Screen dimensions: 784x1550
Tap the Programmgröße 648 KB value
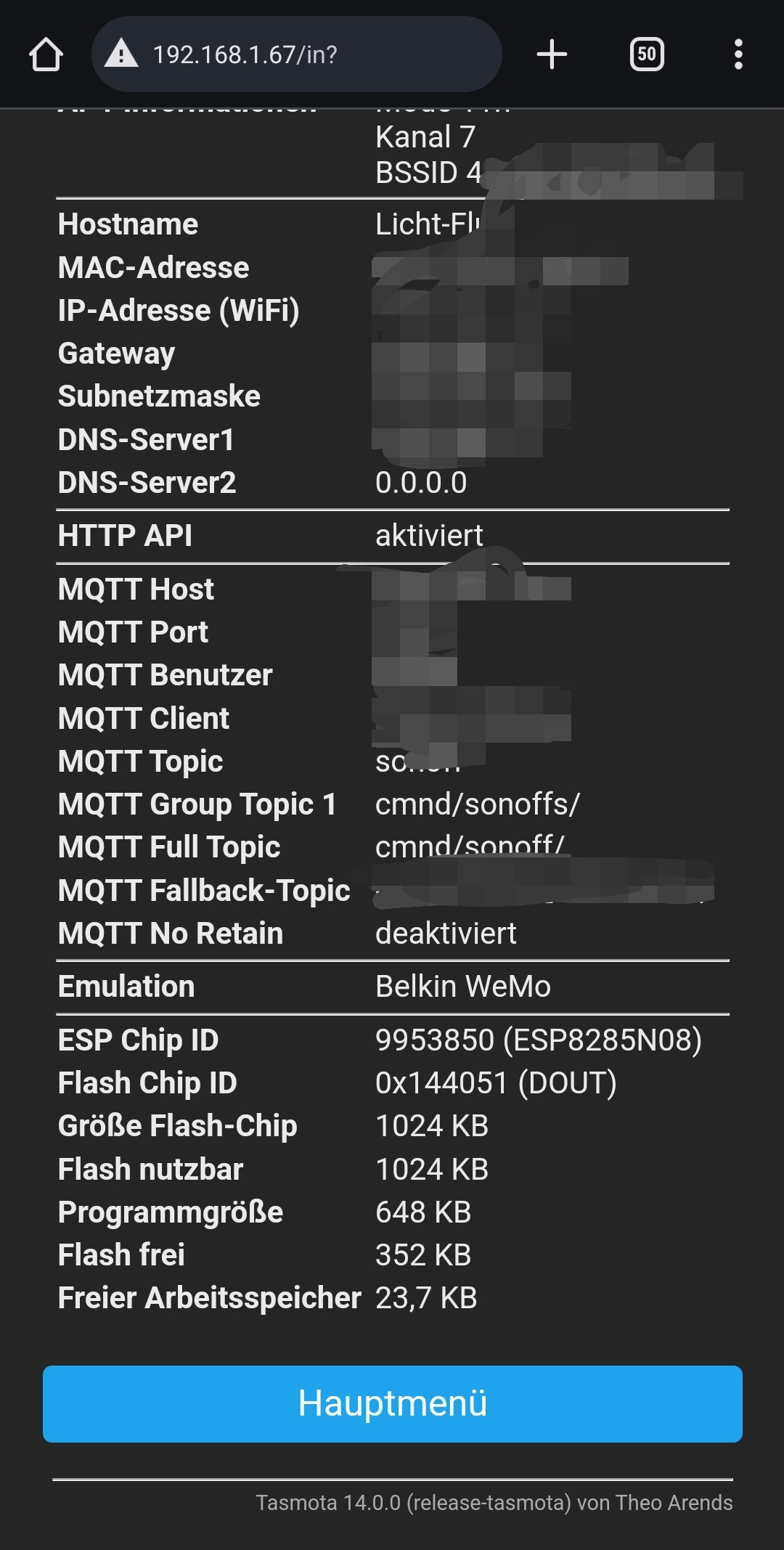(x=423, y=1212)
